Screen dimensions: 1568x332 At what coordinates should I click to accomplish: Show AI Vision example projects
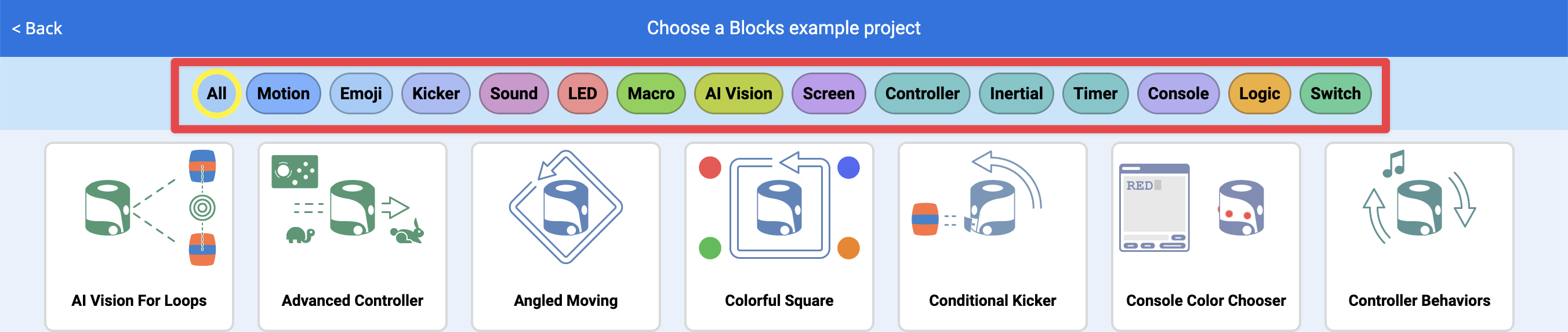[738, 94]
